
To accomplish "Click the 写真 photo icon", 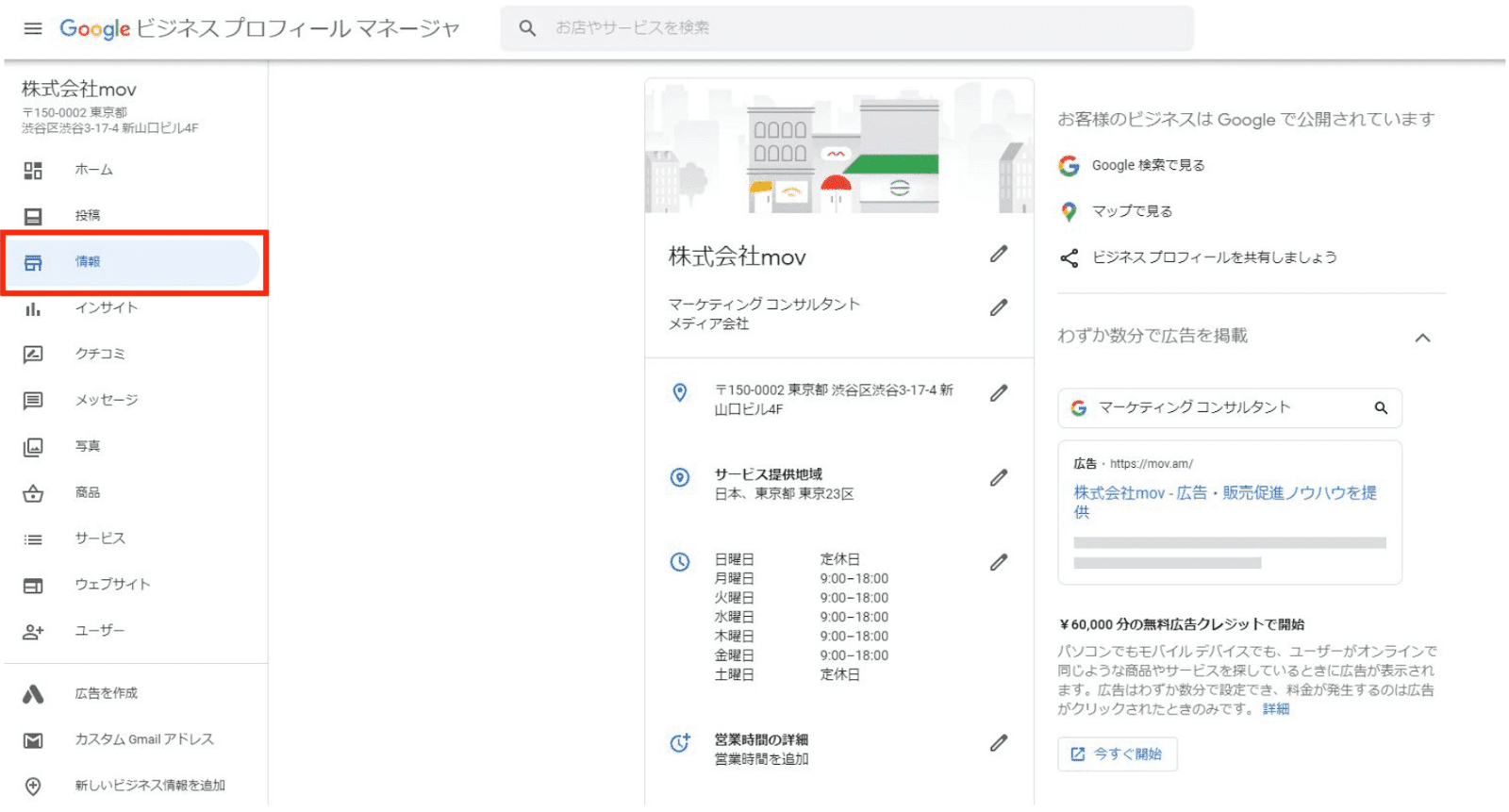I will click(33, 446).
